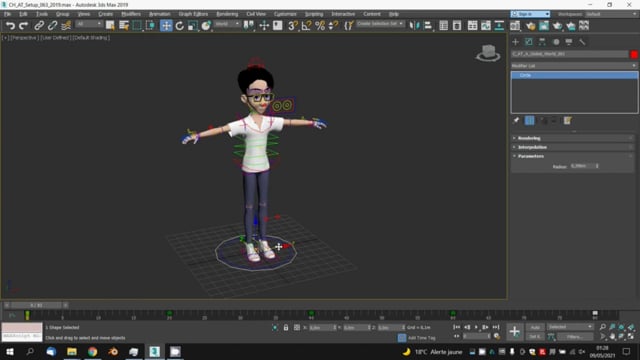Open Select by Name dialog
The height and width of the screenshot is (360, 640).
124,26
